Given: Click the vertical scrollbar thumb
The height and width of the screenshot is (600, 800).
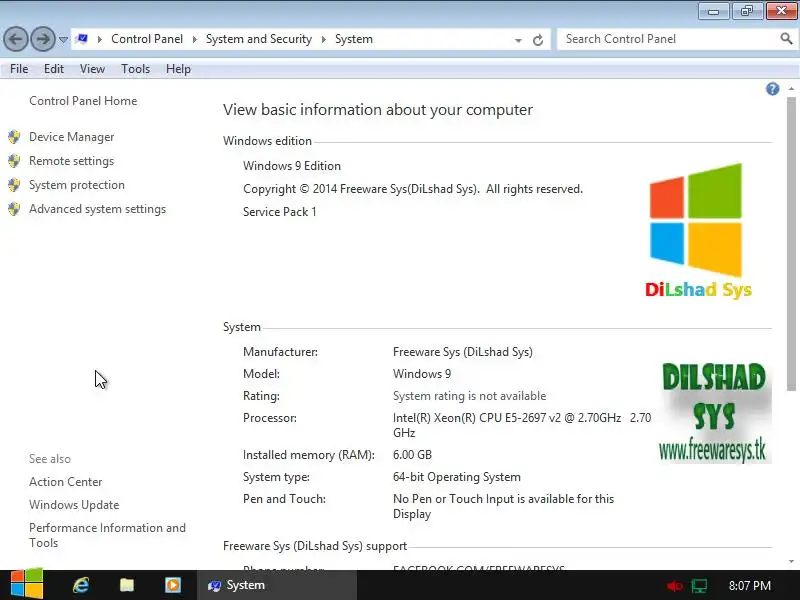Looking at the screenshot, I should click(791, 244).
